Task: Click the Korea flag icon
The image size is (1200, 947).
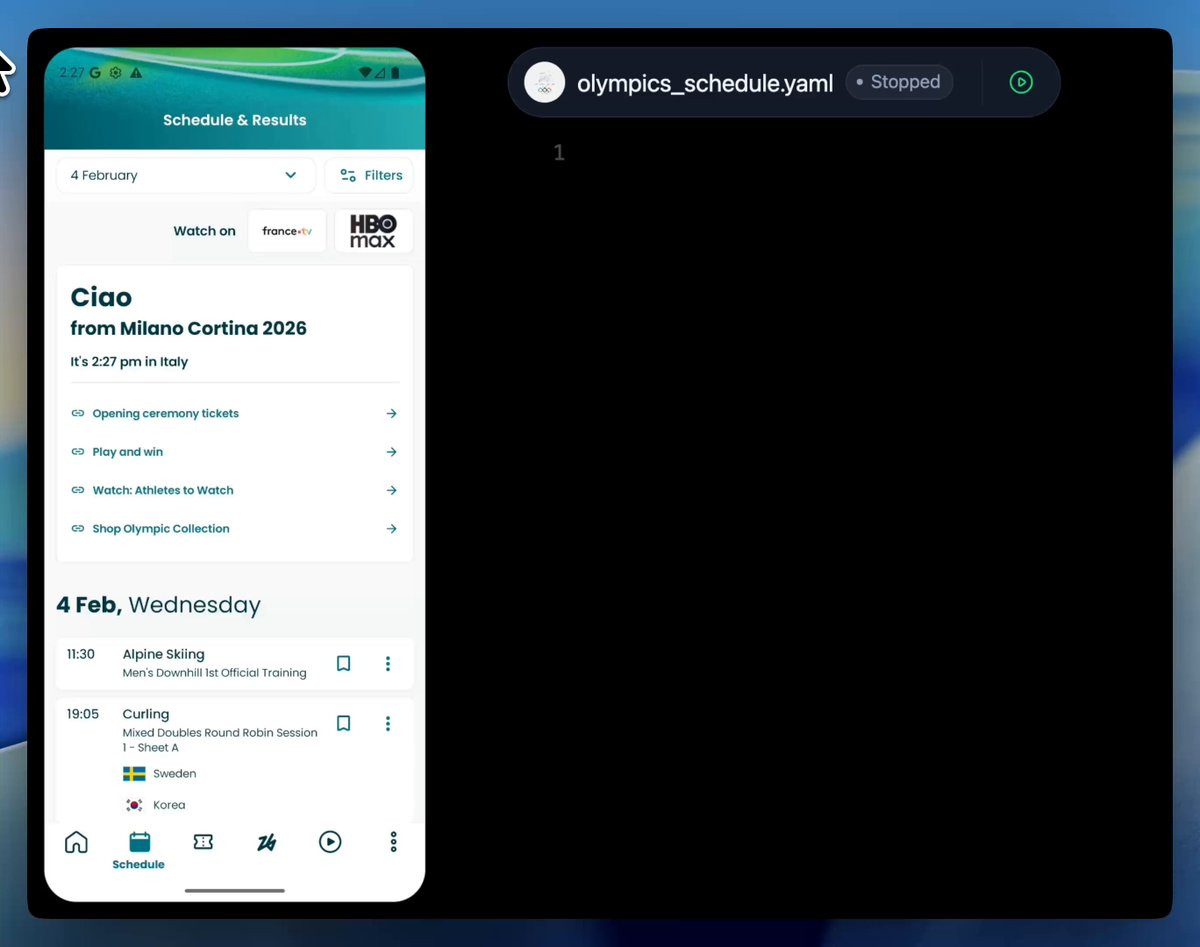Action: pyautogui.click(x=134, y=805)
